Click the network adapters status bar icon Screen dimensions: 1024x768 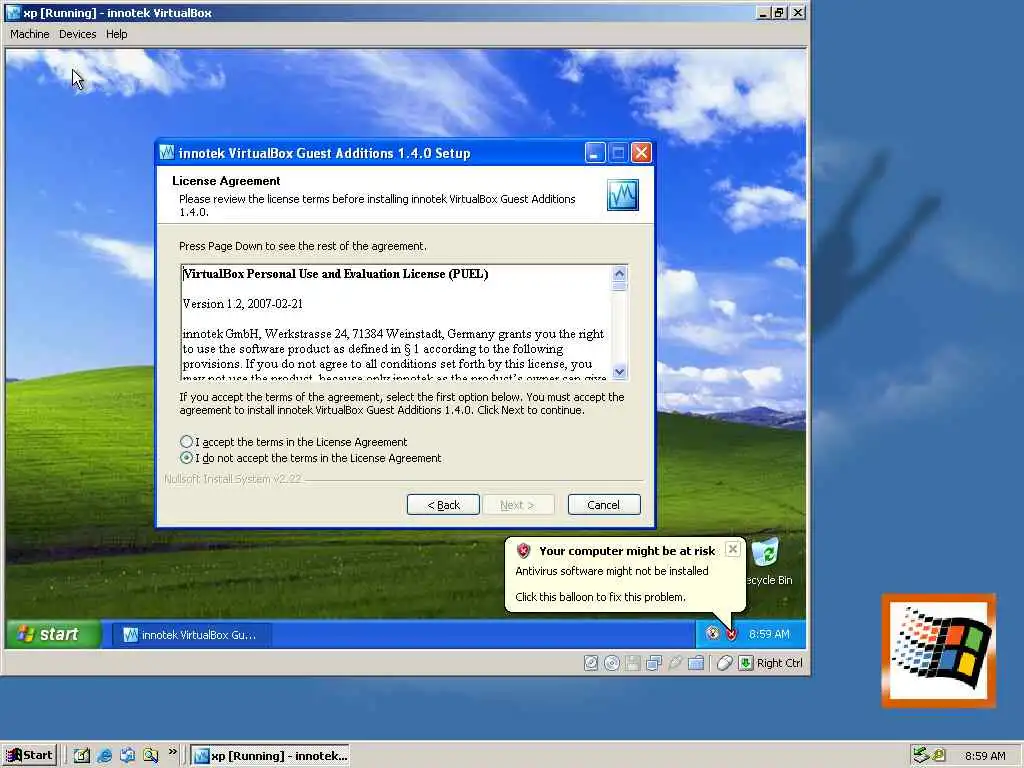[653, 663]
